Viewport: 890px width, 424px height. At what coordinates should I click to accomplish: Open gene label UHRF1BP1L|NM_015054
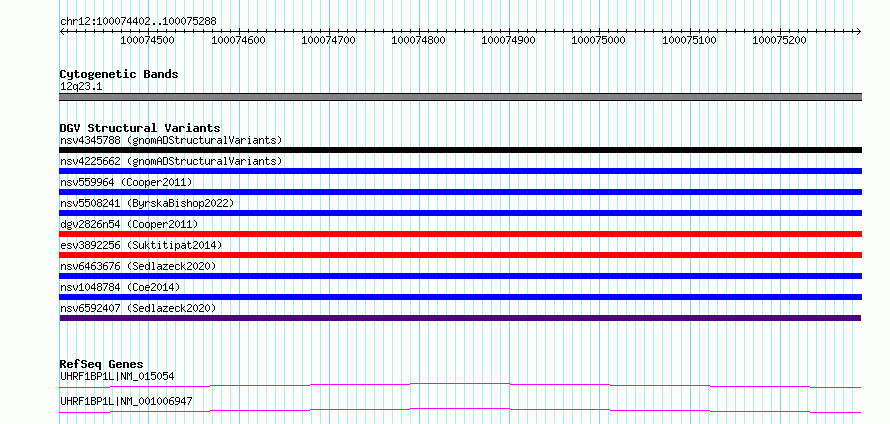coord(117,376)
